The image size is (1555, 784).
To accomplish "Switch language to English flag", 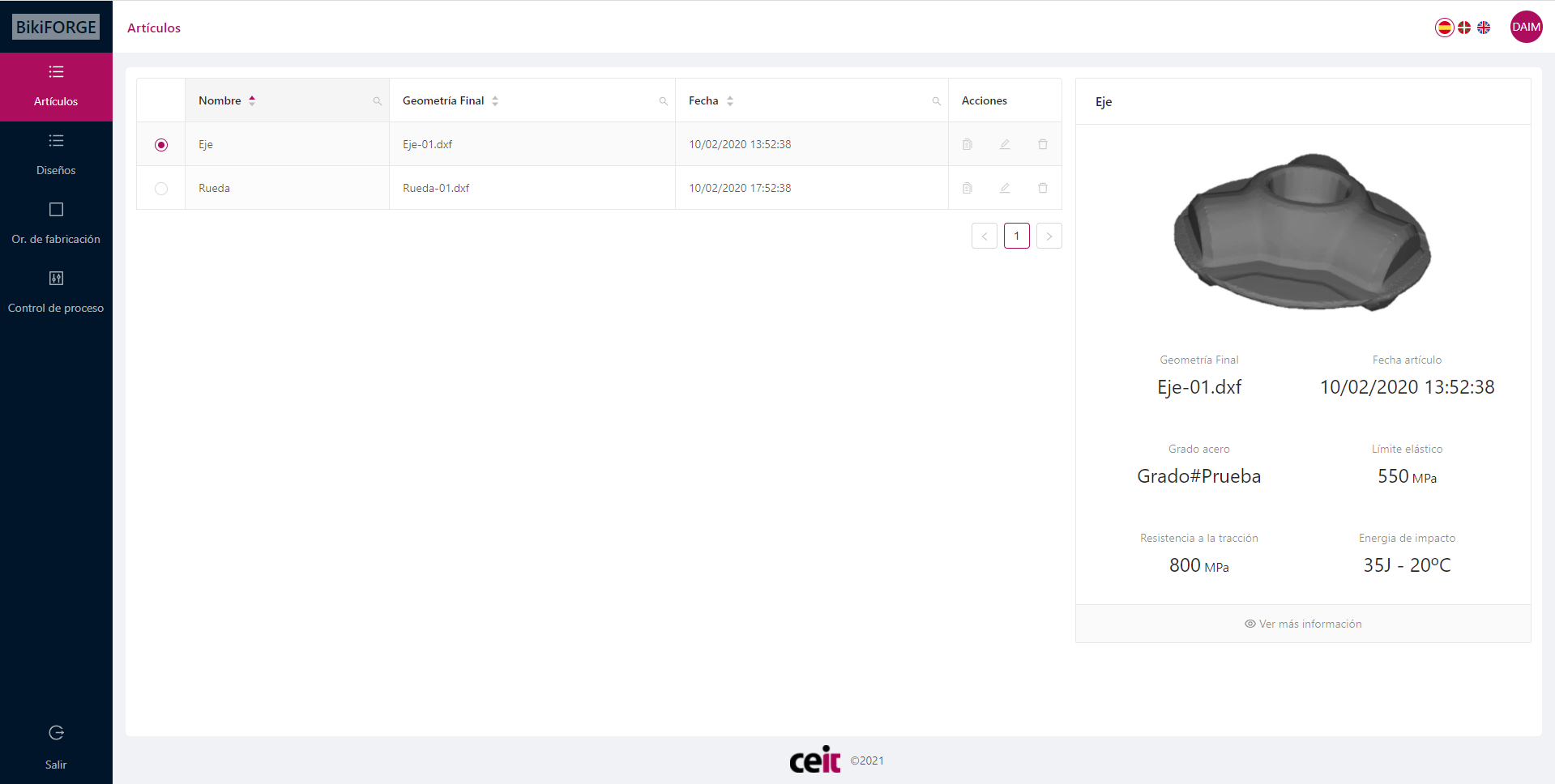I will (x=1484, y=28).
